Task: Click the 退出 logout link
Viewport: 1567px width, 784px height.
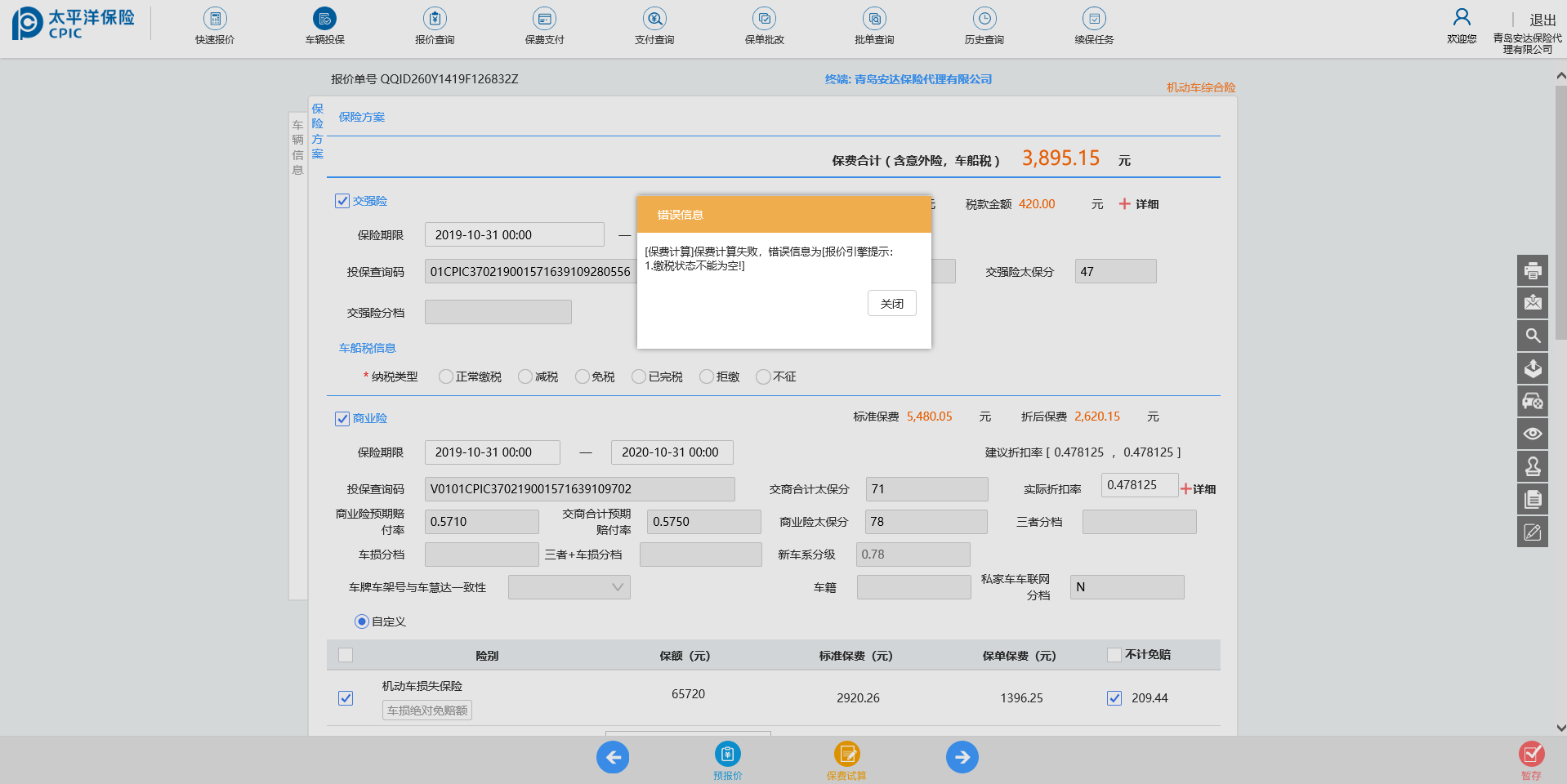Action: [x=1542, y=20]
